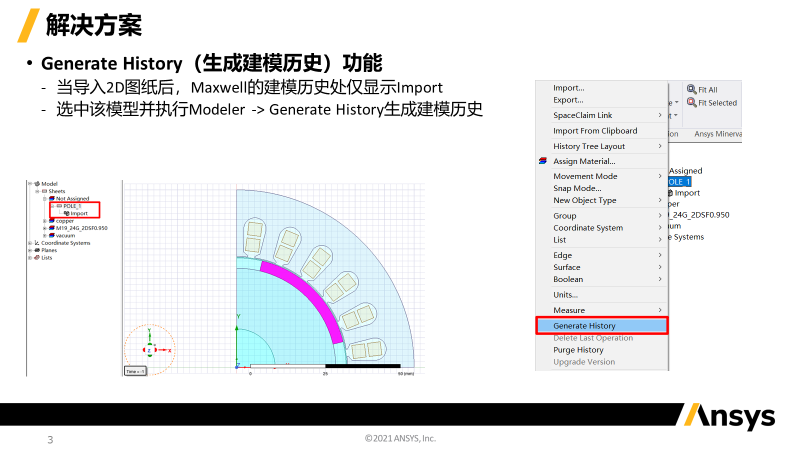The height and width of the screenshot is (450, 800).
Task: Expand the Coordinate Systems tree node
Action: (x=30, y=243)
